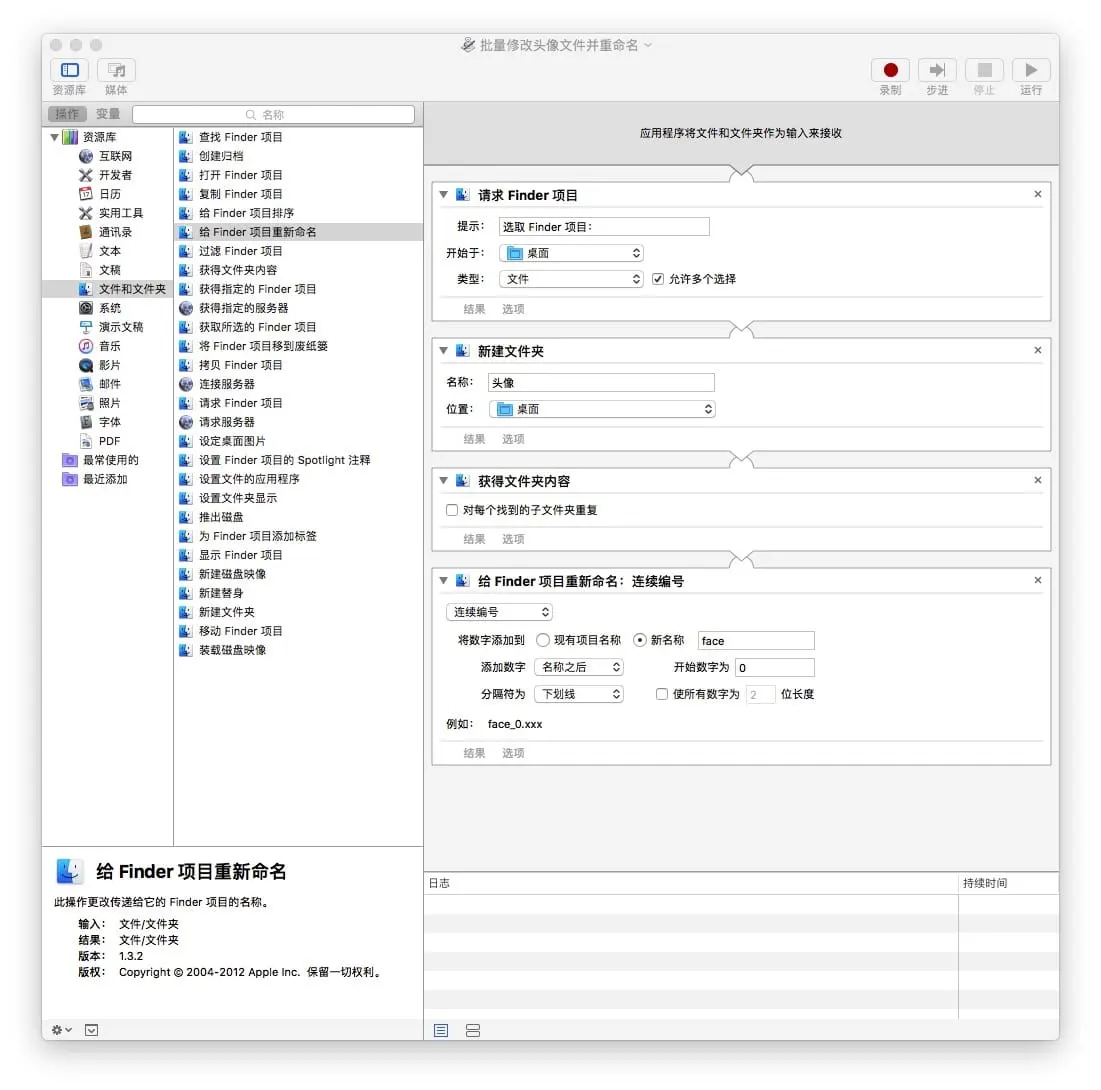Image resolution: width=1101 pixels, height=1090 pixels.
Task: Select the 开发者 category icon
Action: tap(86, 175)
